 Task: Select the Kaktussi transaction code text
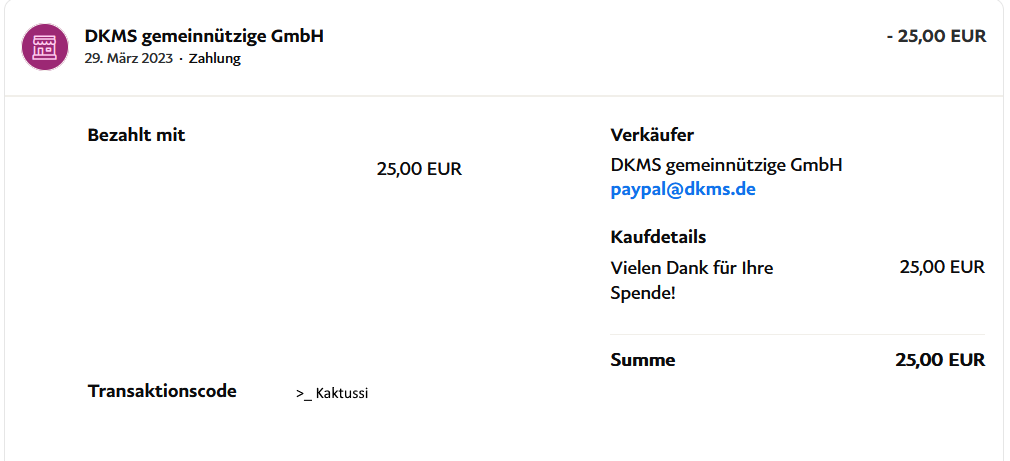(342, 393)
